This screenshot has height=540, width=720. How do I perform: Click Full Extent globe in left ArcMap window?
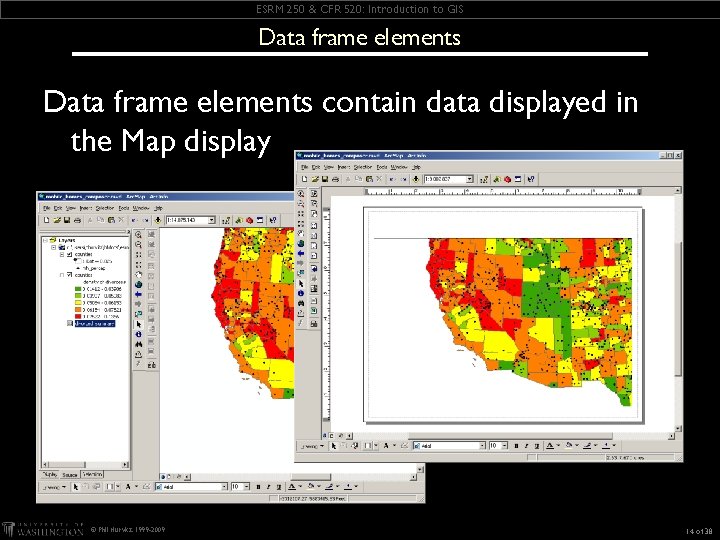point(138,285)
